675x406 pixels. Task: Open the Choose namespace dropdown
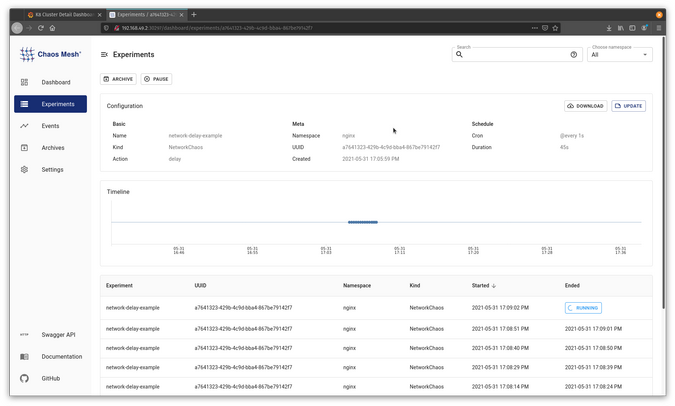pyautogui.click(x=620, y=55)
